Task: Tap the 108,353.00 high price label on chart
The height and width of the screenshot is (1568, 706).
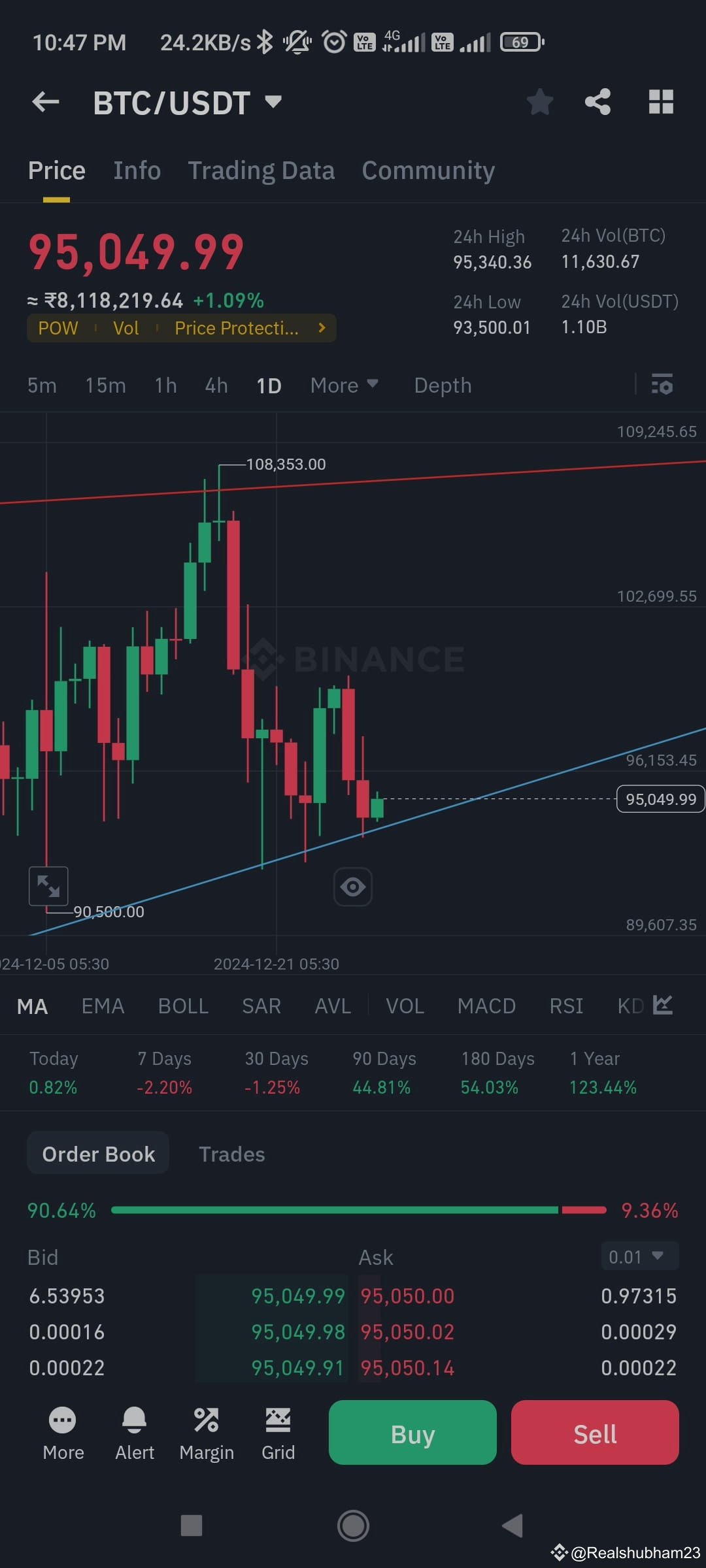Action: (286, 465)
